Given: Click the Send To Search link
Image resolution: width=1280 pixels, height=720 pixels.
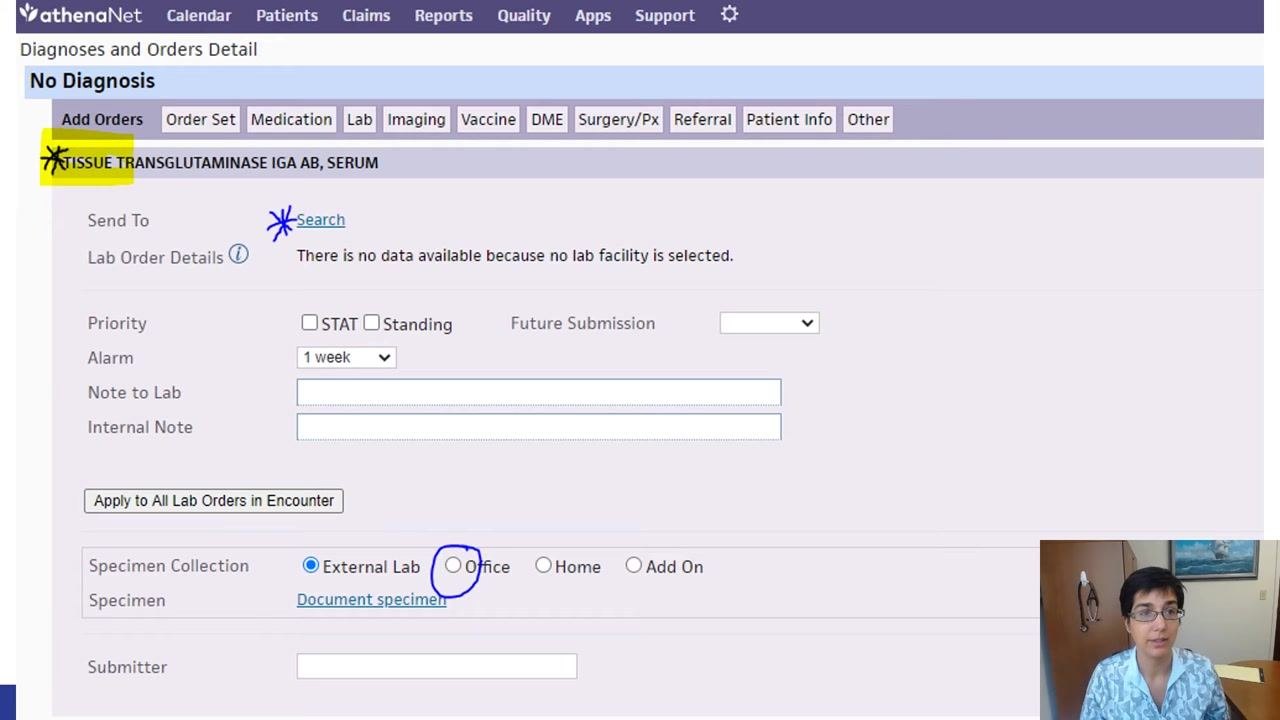Looking at the screenshot, I should 320,220.
